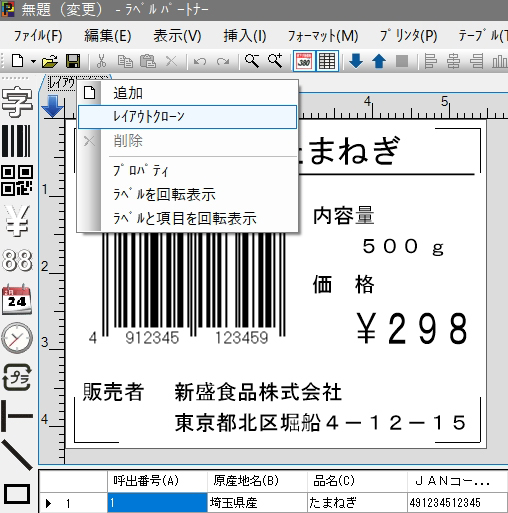508x513 pixels.
Task: Open the プリンタ(P) menu
Action: point(408,35)
